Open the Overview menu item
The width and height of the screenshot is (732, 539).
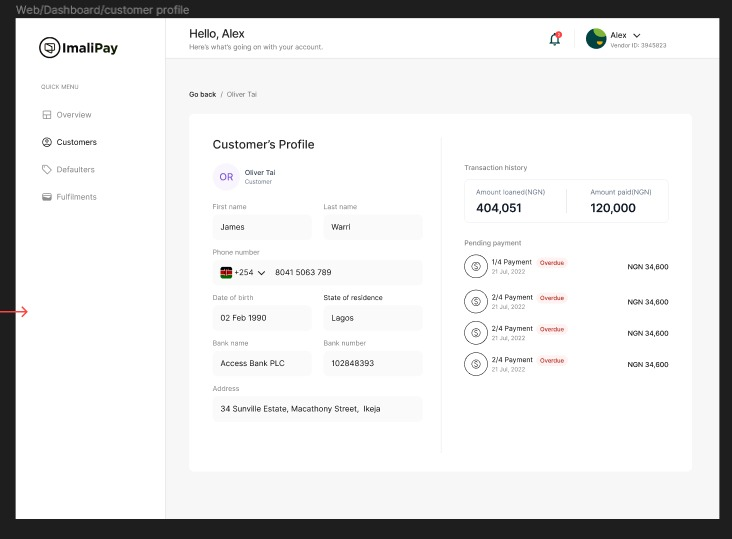pos(74,115)
